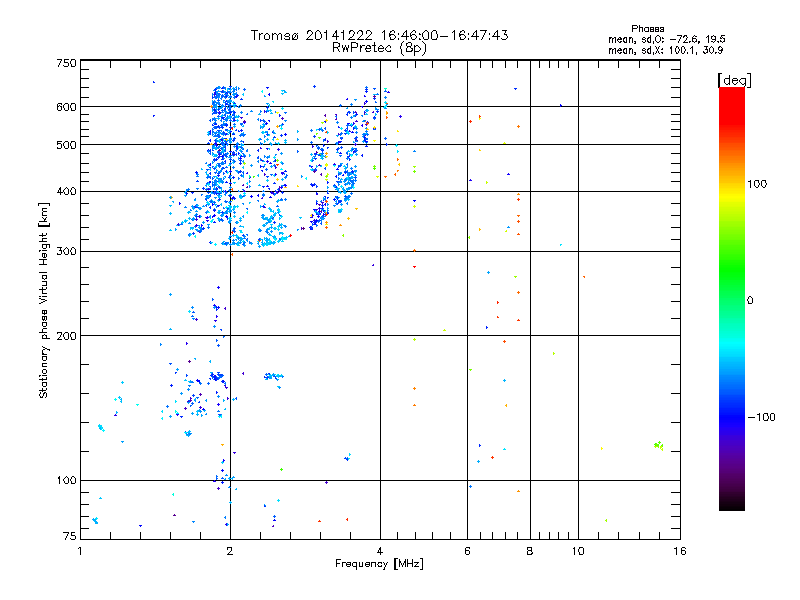Click the 'Phases' header label

tap(647, 29)
